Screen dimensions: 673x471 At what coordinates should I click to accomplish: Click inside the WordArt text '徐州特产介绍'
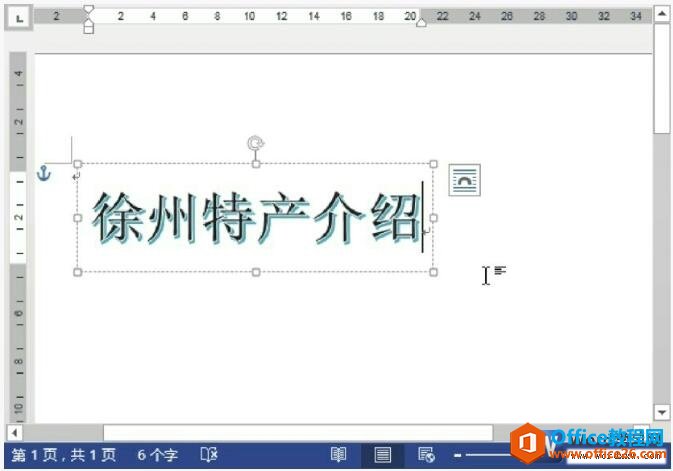tap(256, 219)
